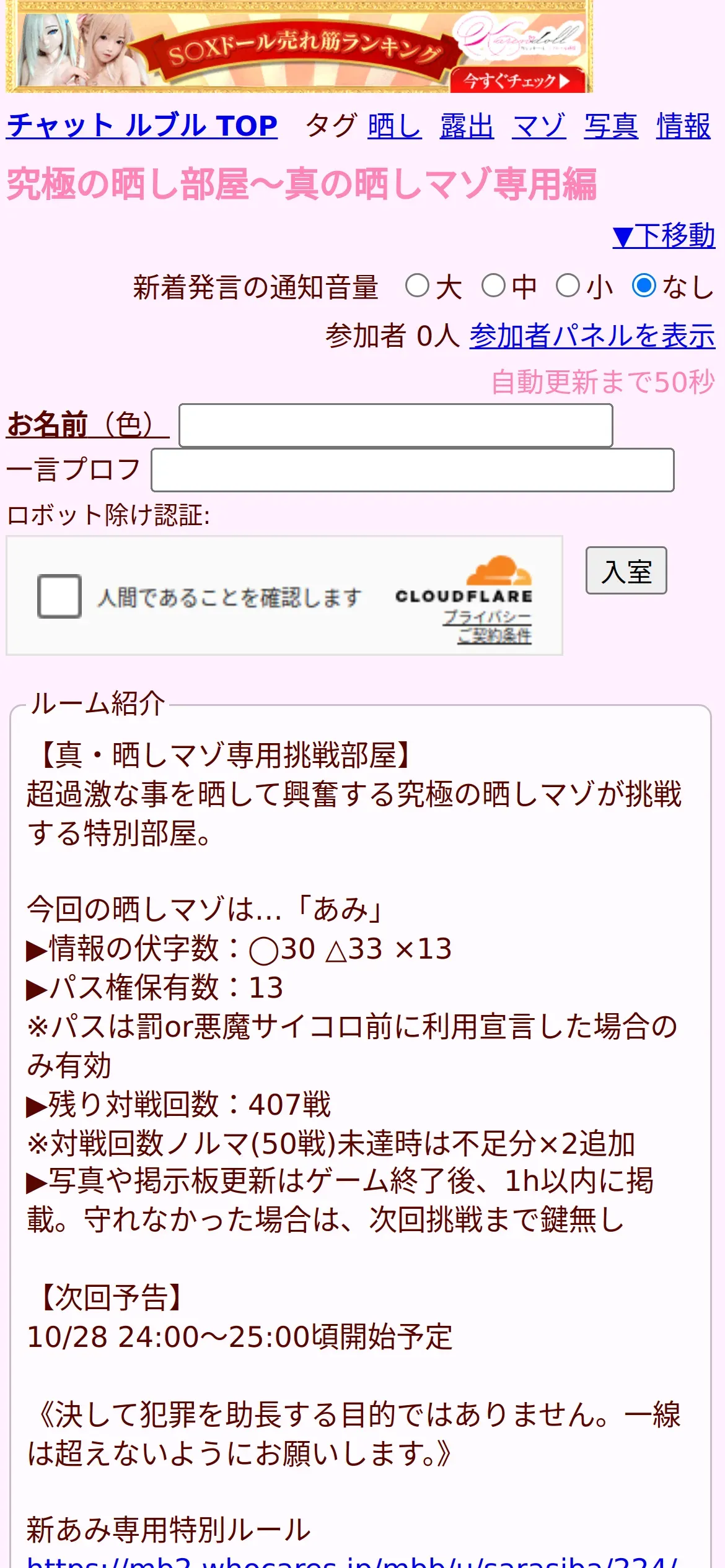
Task: Open the 写真 tag link
Action: 611,126
